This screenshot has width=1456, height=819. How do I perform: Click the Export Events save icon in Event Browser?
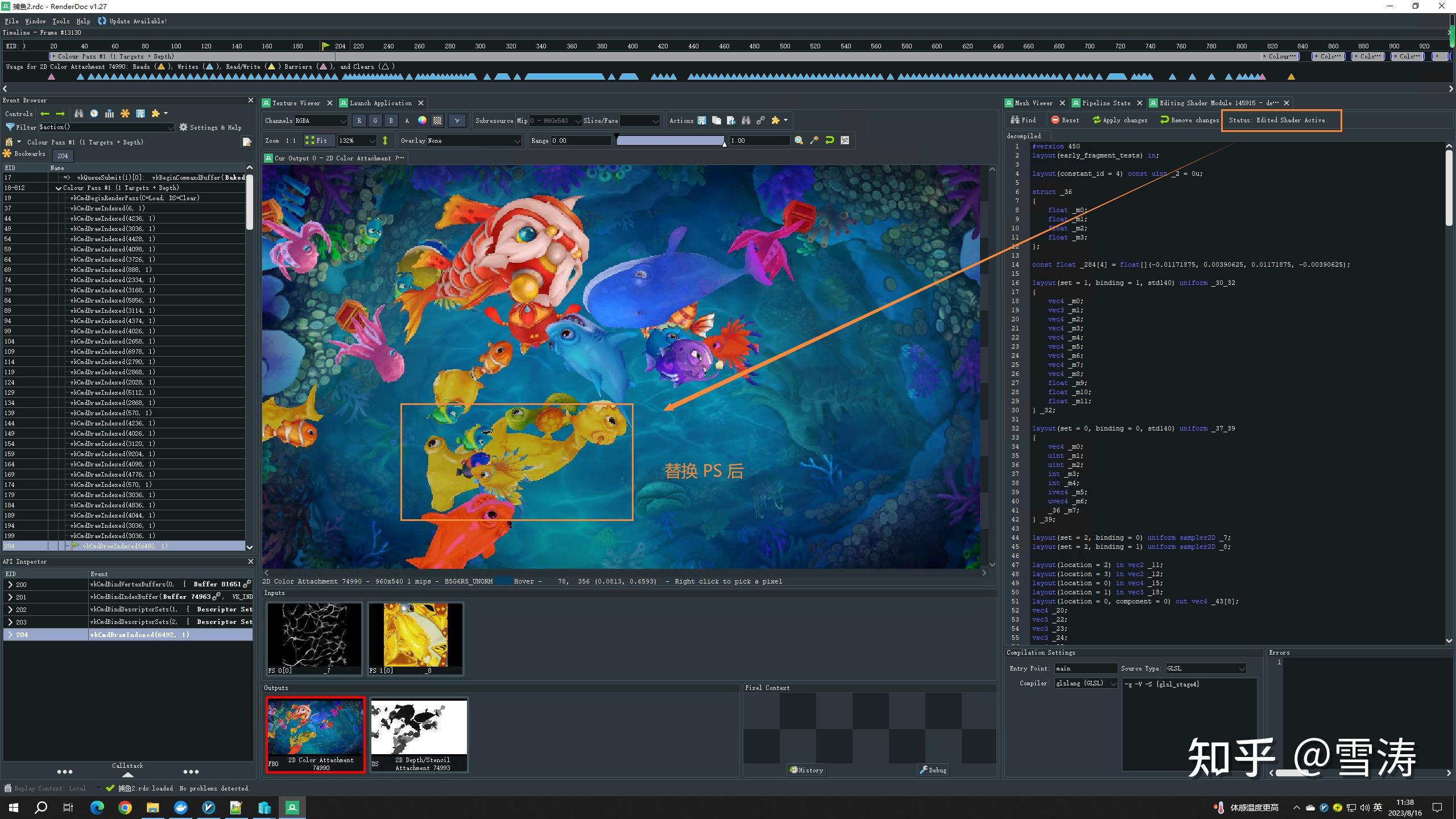pos(140,114)
